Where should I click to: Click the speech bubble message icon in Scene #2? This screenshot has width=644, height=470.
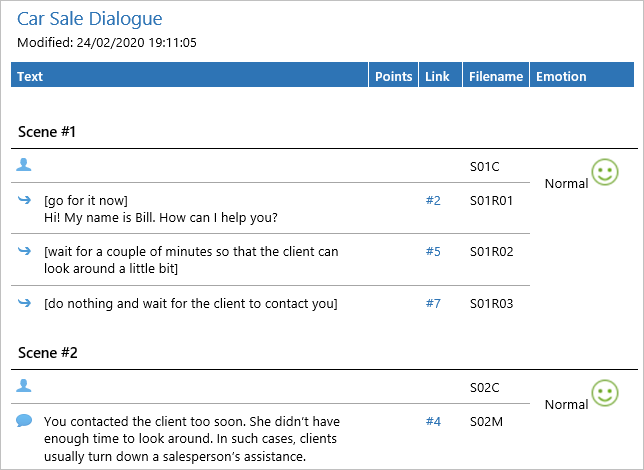click(x=24, y=421)
